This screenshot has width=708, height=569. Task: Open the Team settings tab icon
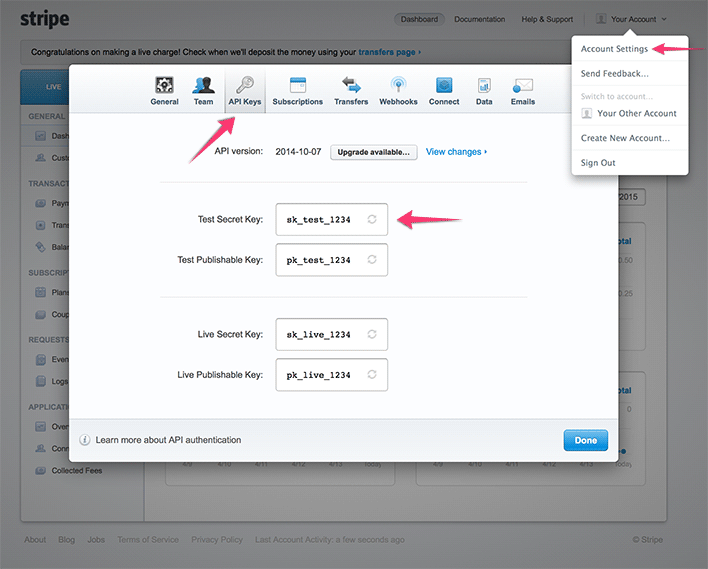tap(203, 84)
